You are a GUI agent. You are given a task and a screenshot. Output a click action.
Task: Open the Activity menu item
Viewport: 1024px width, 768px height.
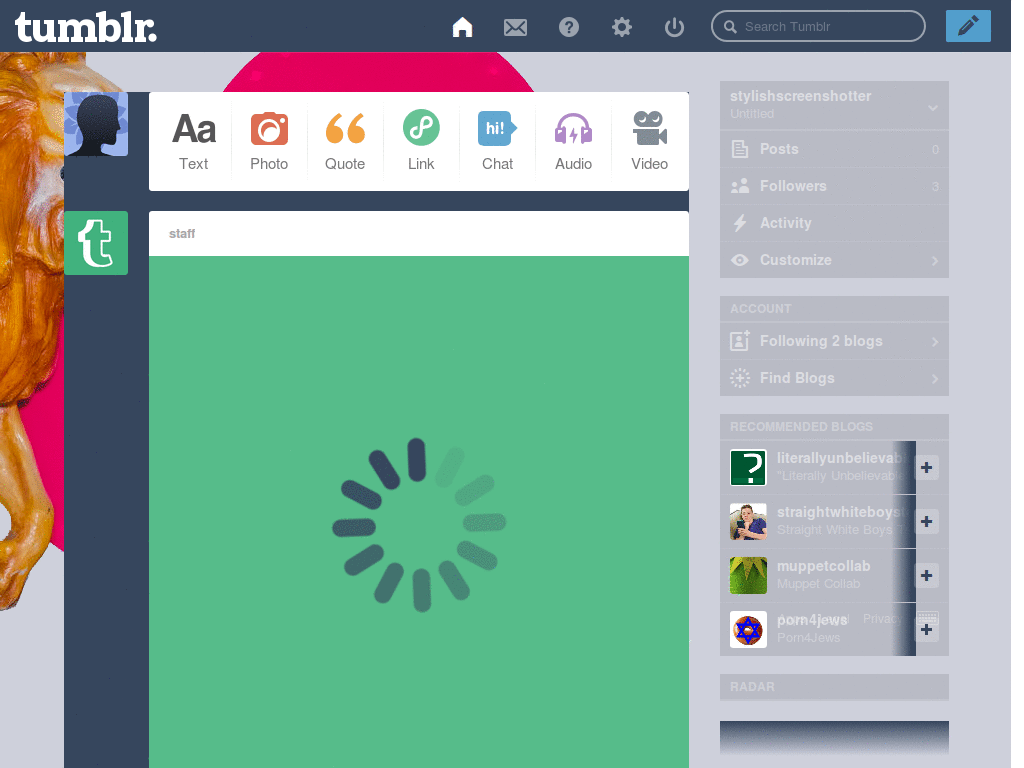(x=834, y=223)
